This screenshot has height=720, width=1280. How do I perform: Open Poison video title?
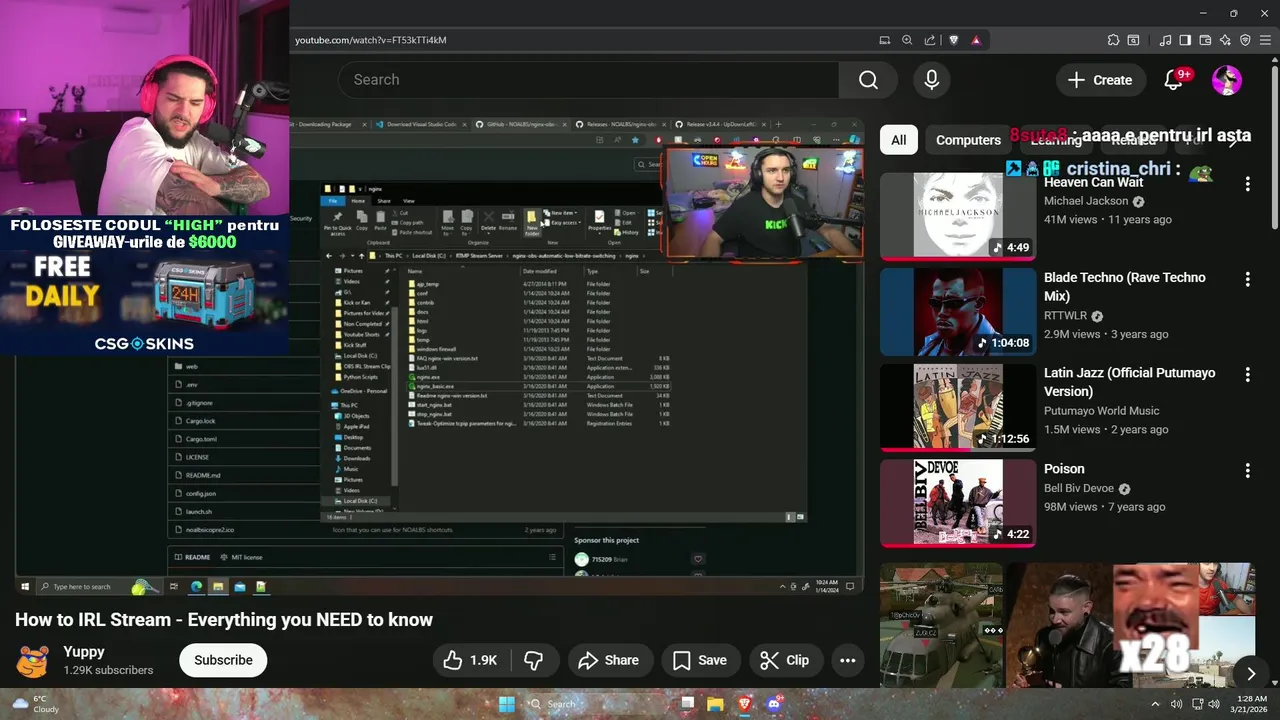click(x=1064, y=468)
